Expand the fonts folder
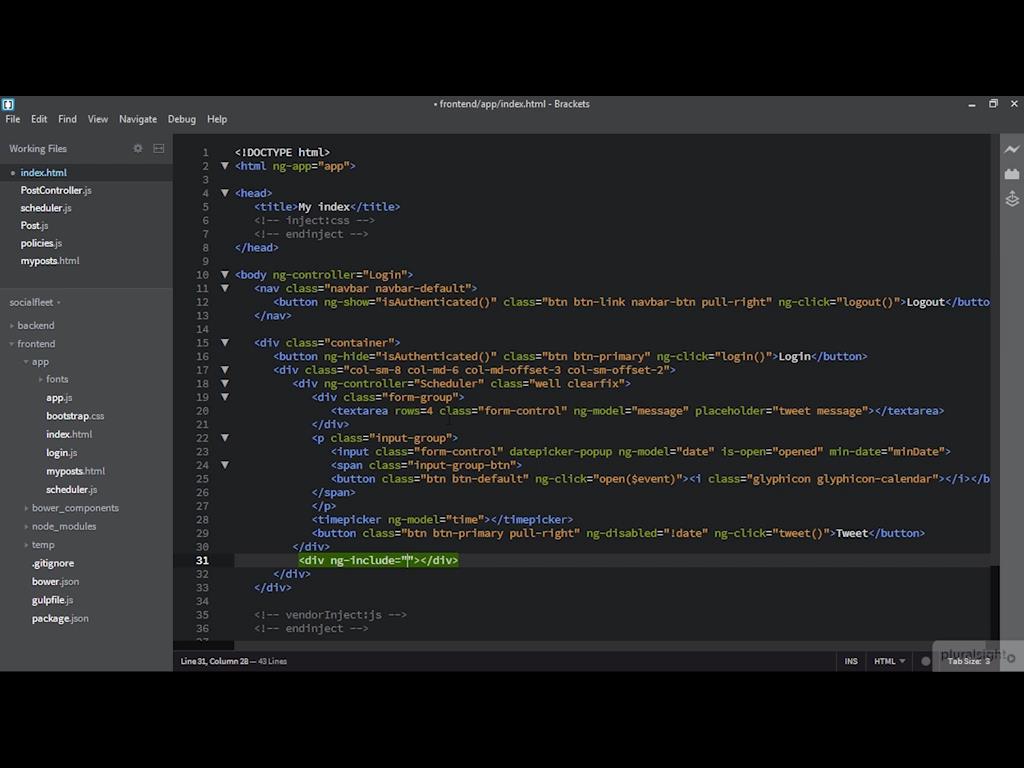 coord(57,379)
